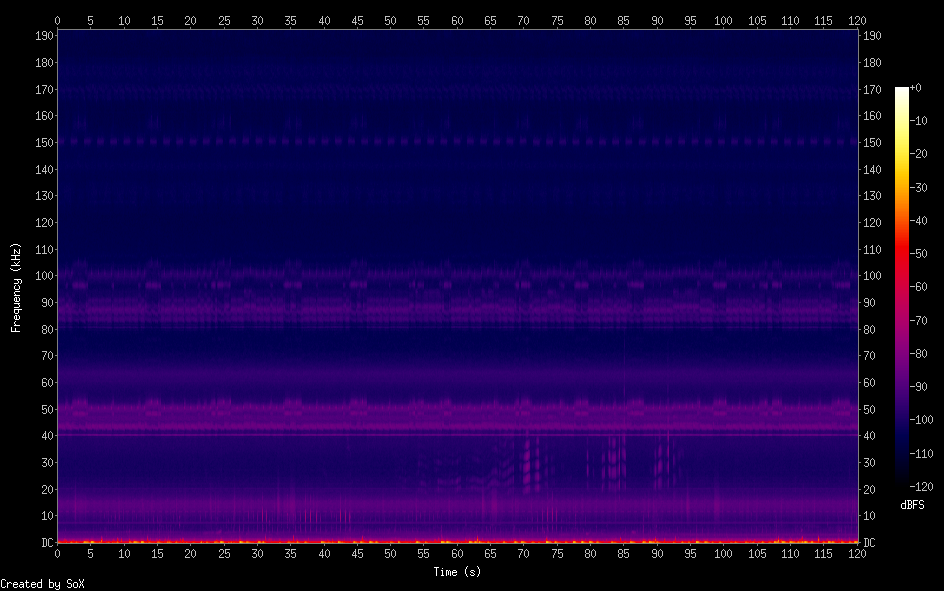Click 150 kHz label on right frequency axis
This screenshot has height=591, width=944.
[x=873, y=143]
